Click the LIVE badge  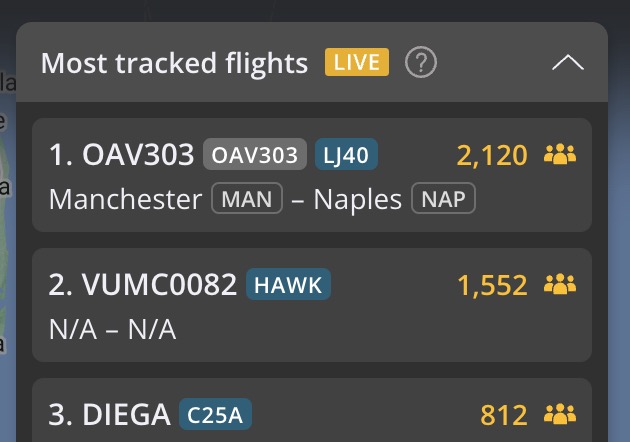coord(357,63)
